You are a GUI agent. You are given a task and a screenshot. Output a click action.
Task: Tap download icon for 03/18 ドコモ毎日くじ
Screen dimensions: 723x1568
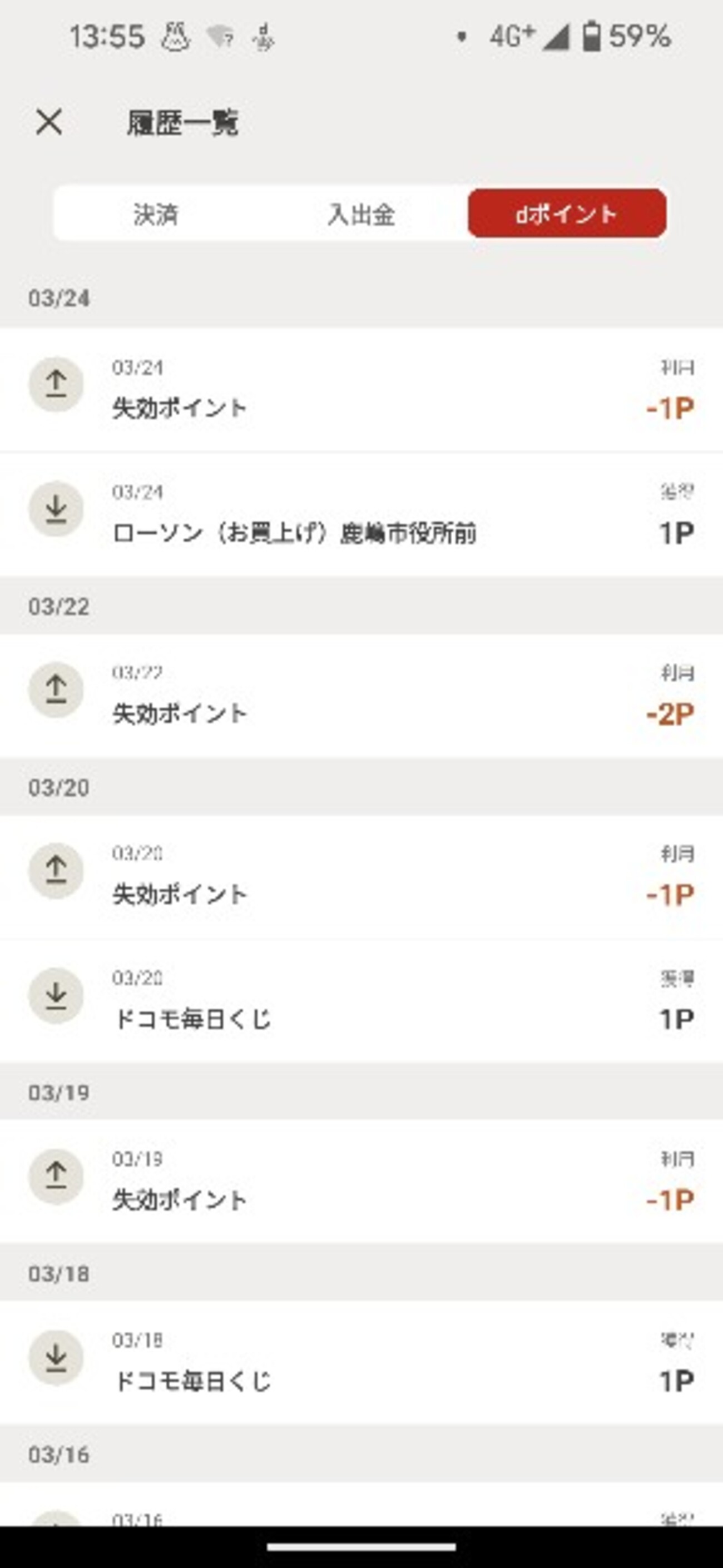tap(56, 1358)
